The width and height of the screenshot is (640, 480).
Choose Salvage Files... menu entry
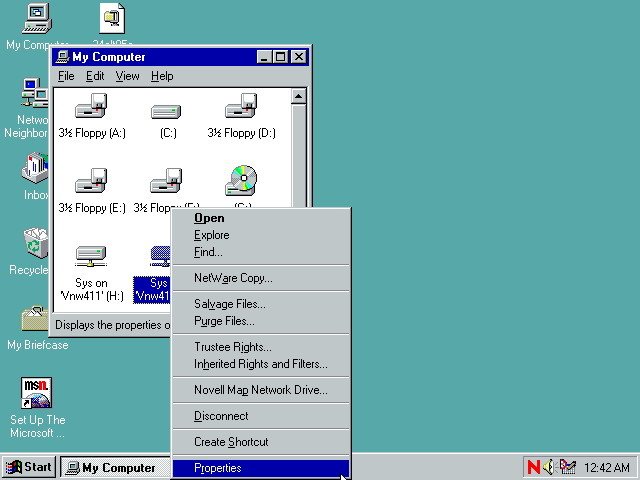point(261,304)
